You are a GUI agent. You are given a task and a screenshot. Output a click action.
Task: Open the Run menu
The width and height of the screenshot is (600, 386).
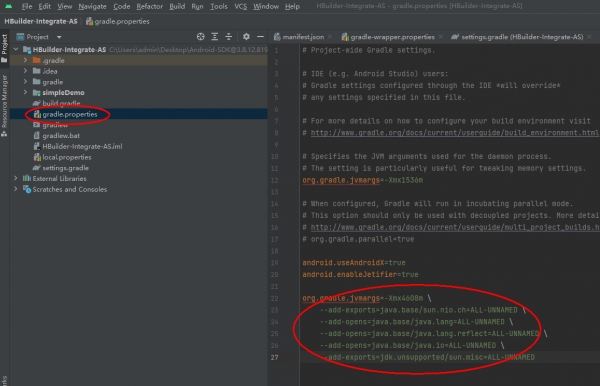pos(197,7)
